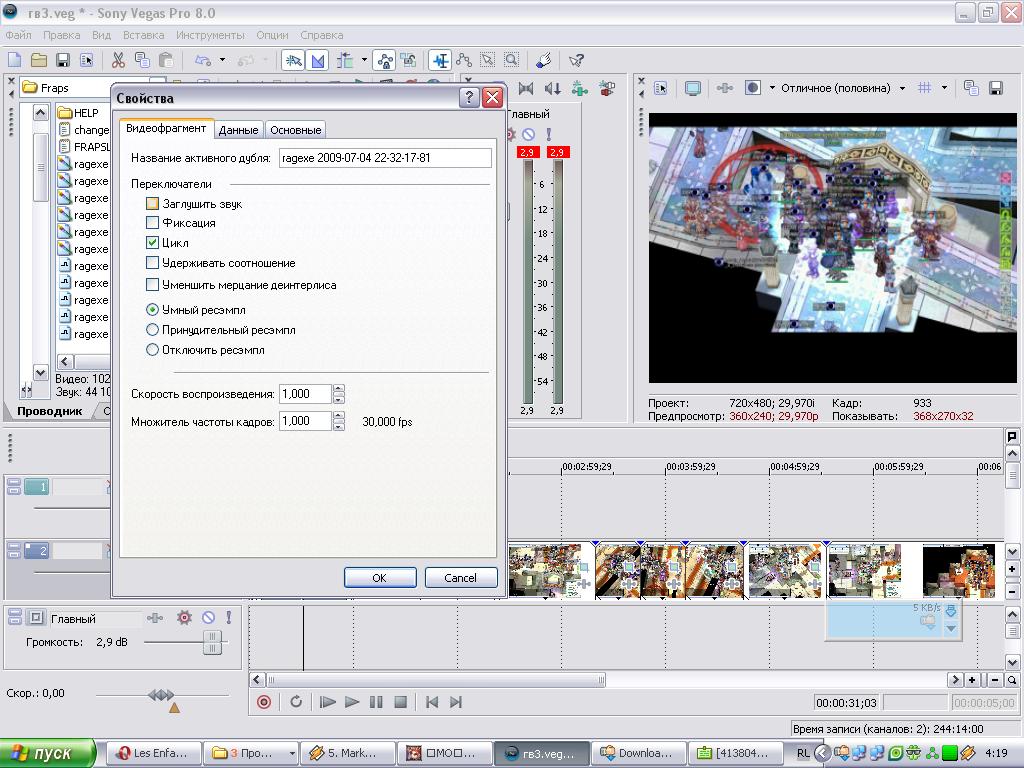This screenshot has height=768, width=1024.
Task: Click the Громкость volume slider handle
Action: (x=212, y=642)
